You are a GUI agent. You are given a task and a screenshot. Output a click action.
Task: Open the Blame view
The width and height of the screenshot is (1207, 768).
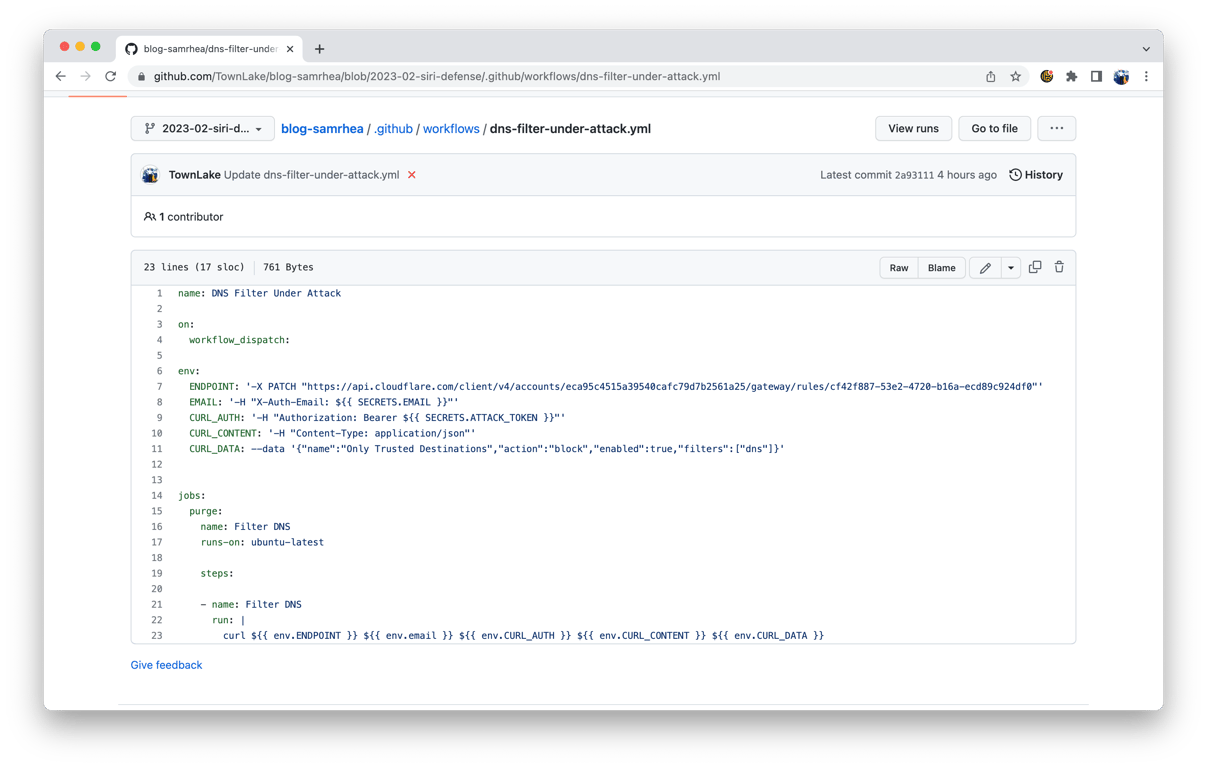[x=941, y=268]
